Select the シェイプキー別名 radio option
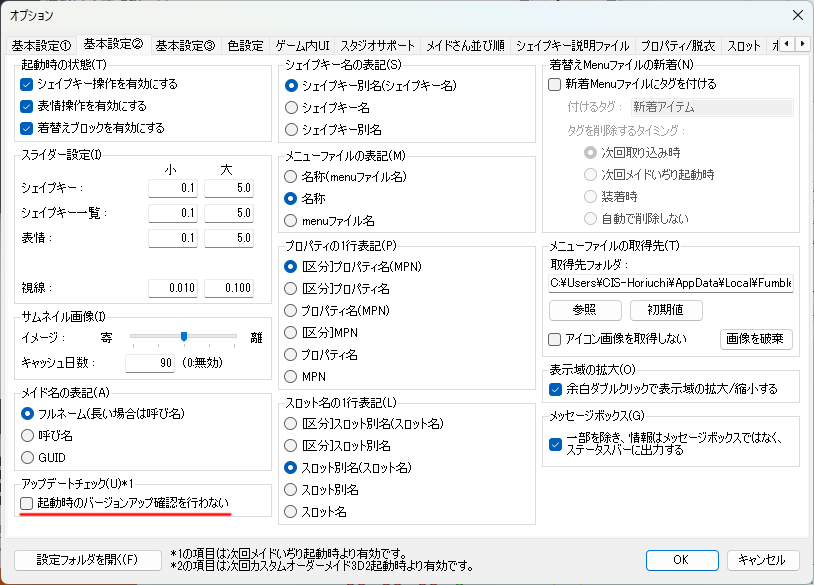This screenshot has height=585, width=814. click(x=292, y=129)
